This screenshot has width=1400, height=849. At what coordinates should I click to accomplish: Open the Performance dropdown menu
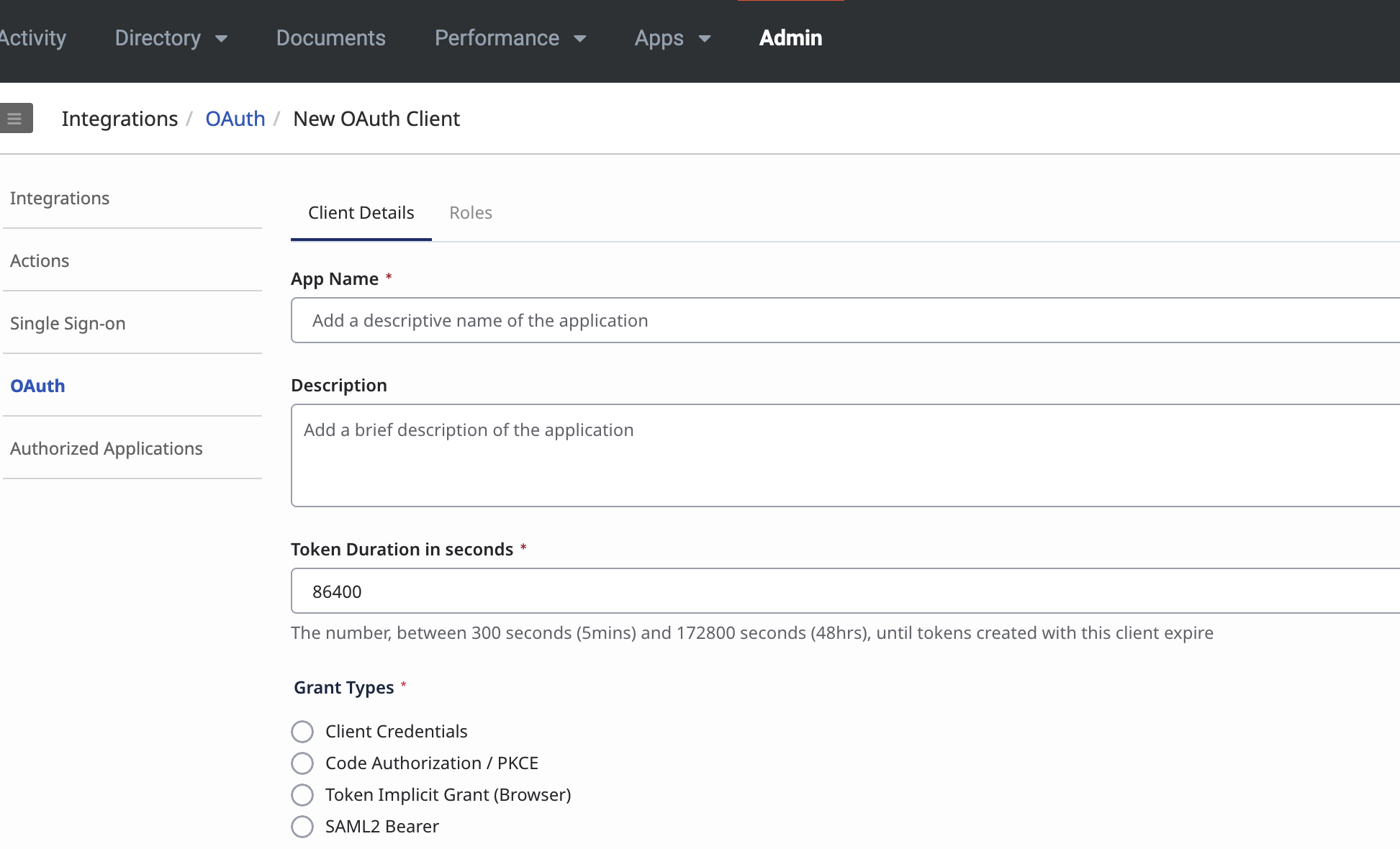tap(510, 38)
